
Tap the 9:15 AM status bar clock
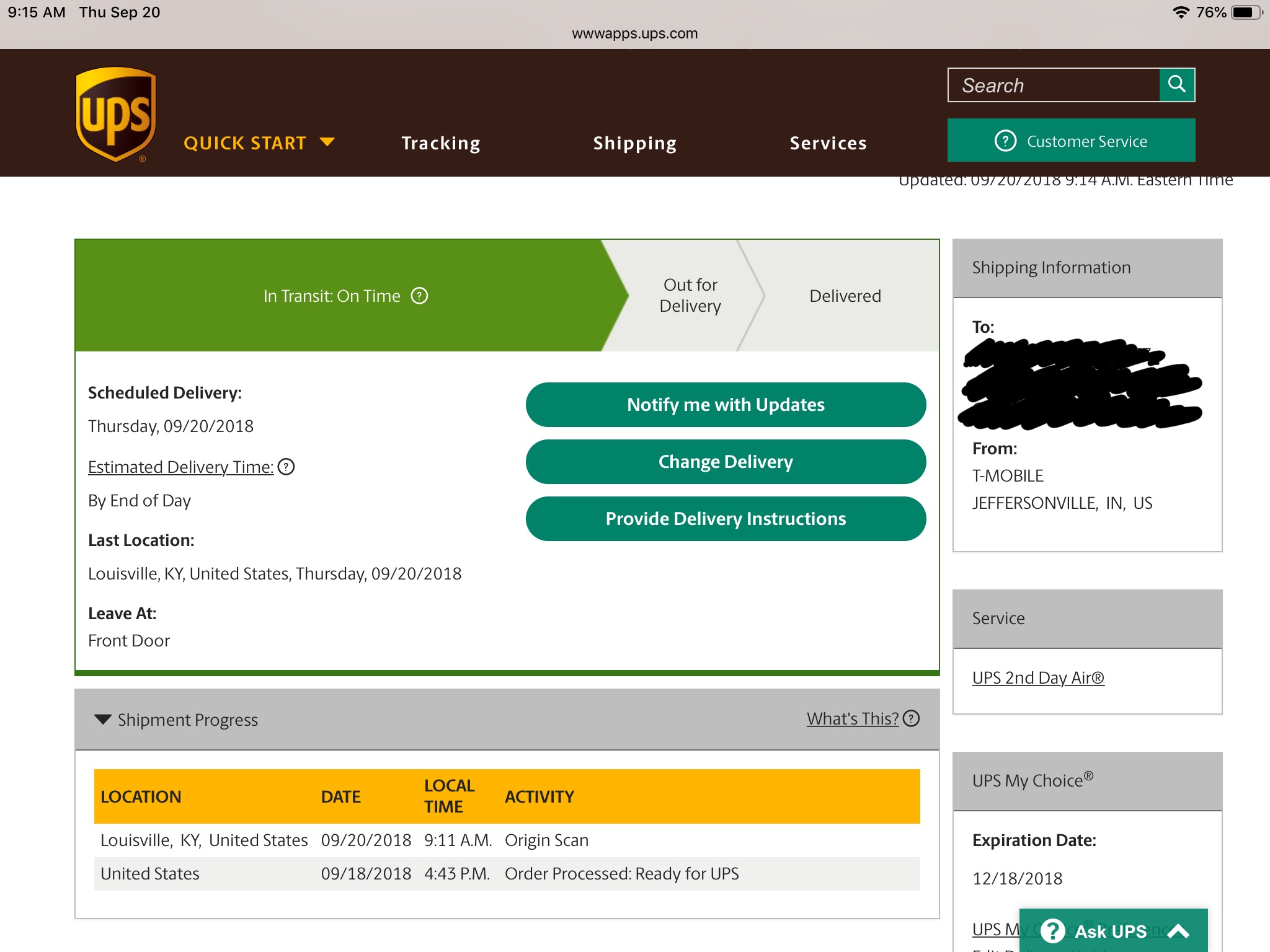(x=37, y=12)
